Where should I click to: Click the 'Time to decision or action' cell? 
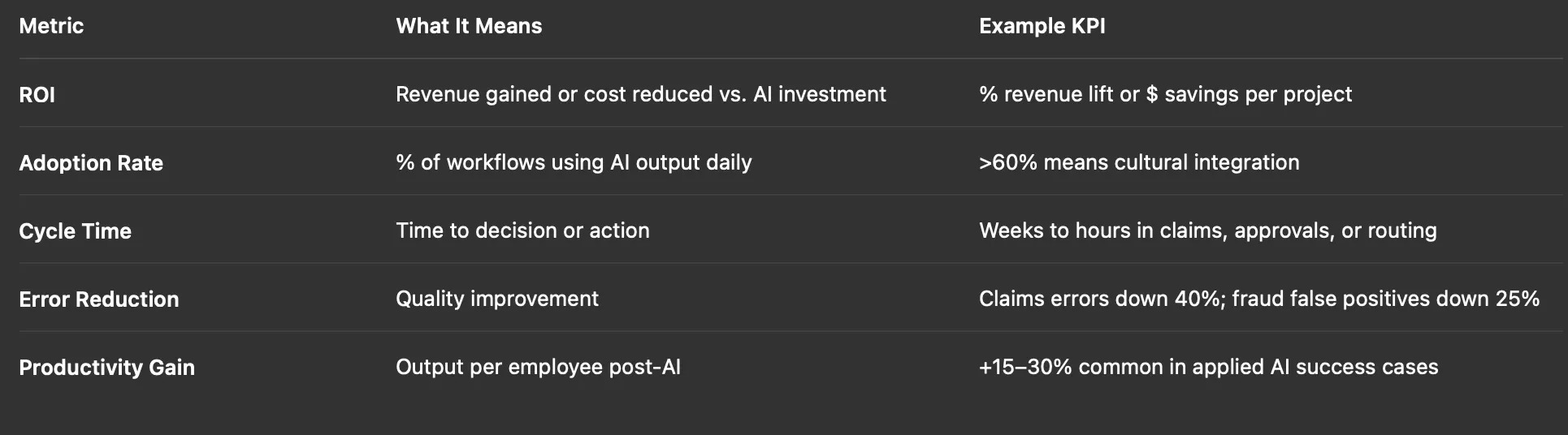[522, 230]
